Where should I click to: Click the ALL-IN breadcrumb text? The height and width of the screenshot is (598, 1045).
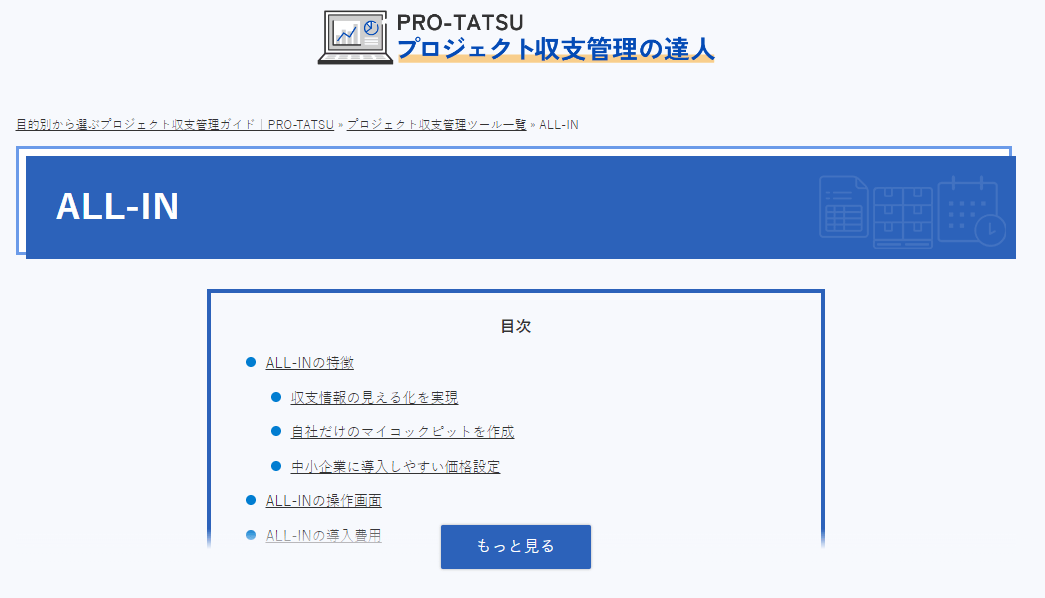pyautogui.click(x=559, y=125)
